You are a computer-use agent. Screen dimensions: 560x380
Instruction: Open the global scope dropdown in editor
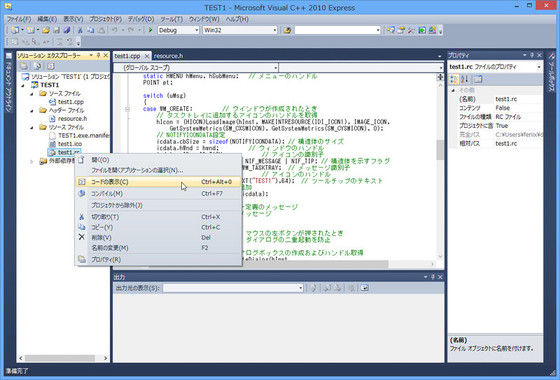(x=275, y=68)
